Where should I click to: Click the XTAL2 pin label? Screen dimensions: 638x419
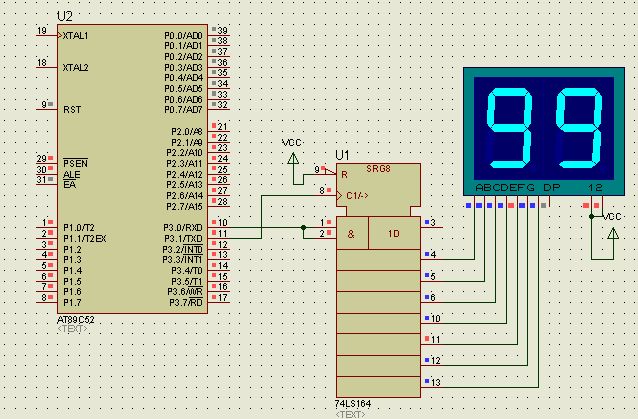click(76, 68)
